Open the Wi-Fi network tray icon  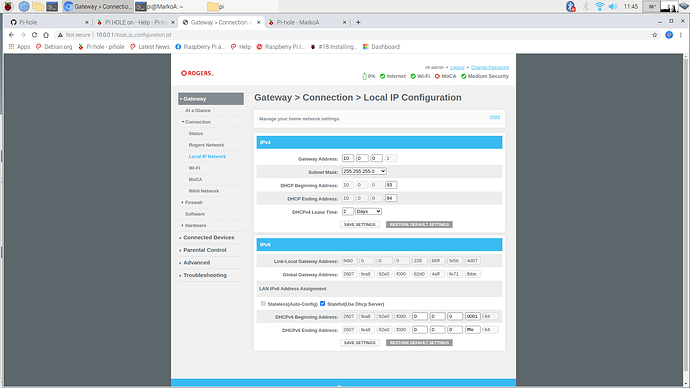(x=599, y=7)
